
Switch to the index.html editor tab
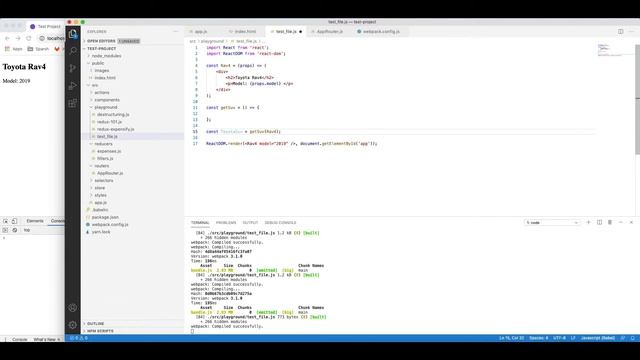pos(245,31)
